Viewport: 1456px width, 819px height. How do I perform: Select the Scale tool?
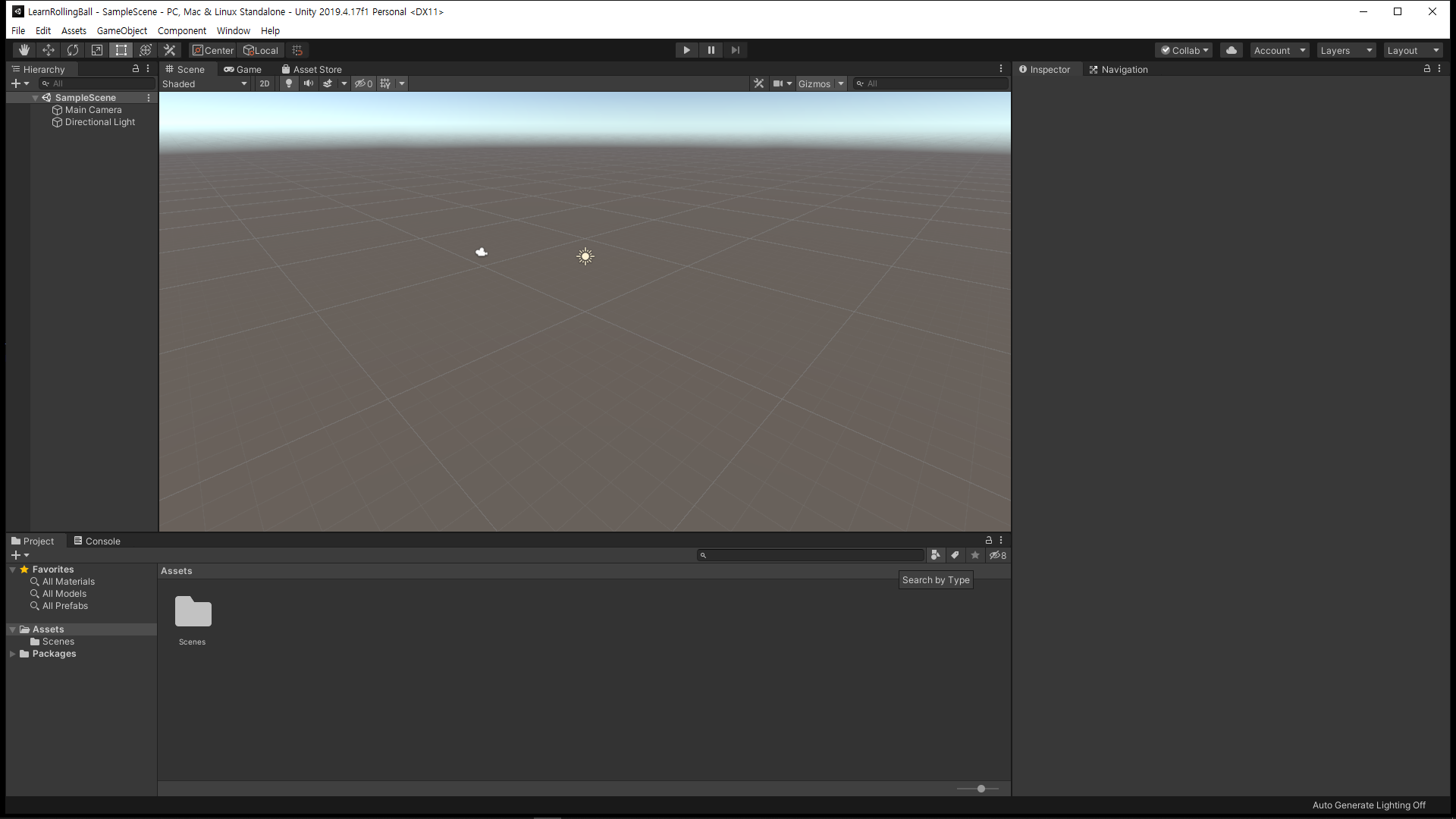(x=97, y=50)
